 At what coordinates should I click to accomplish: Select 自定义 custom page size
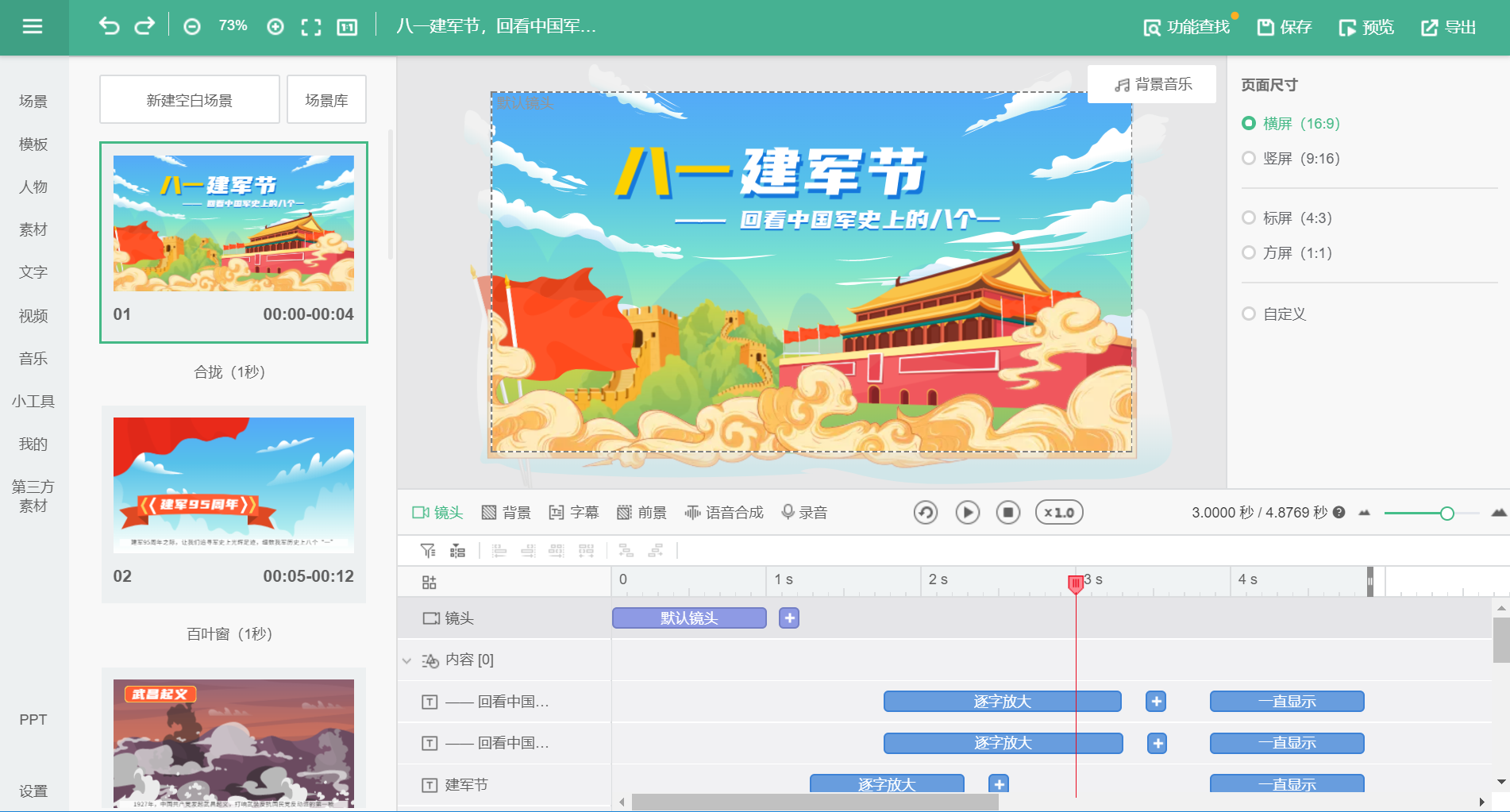(x=1274, y=314)
